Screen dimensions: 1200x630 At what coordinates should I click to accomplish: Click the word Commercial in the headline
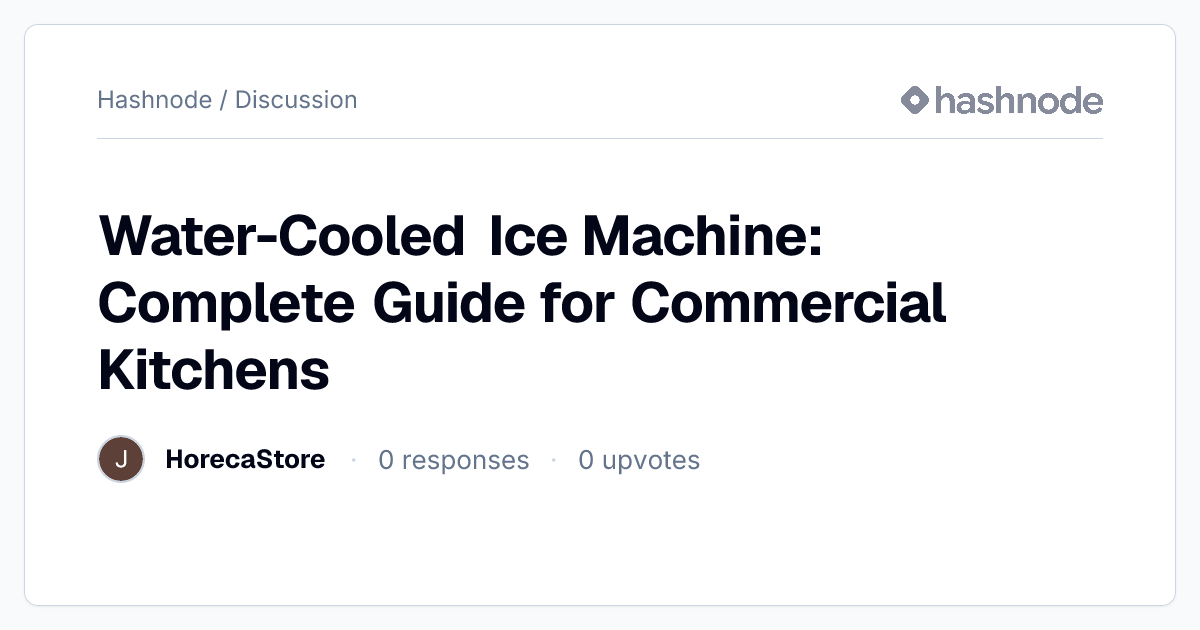coord(789,304)
